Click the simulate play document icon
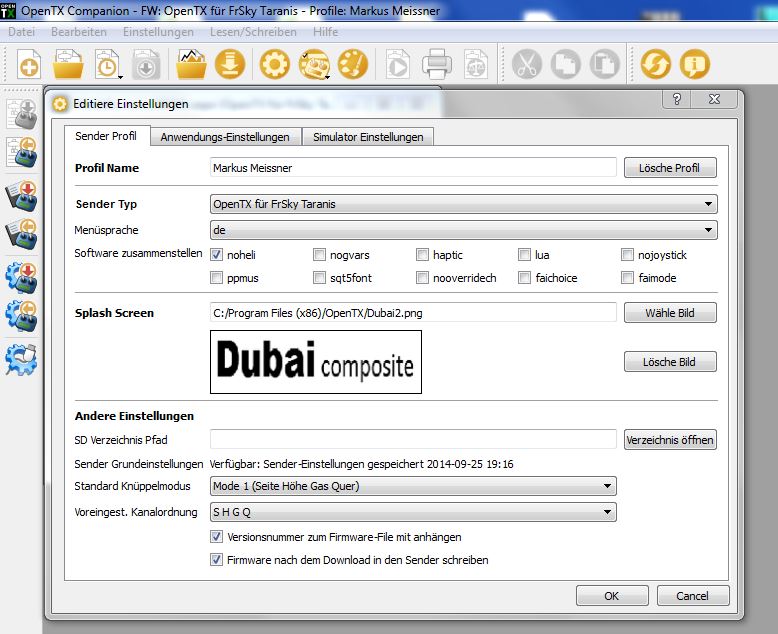 point(397,64)
